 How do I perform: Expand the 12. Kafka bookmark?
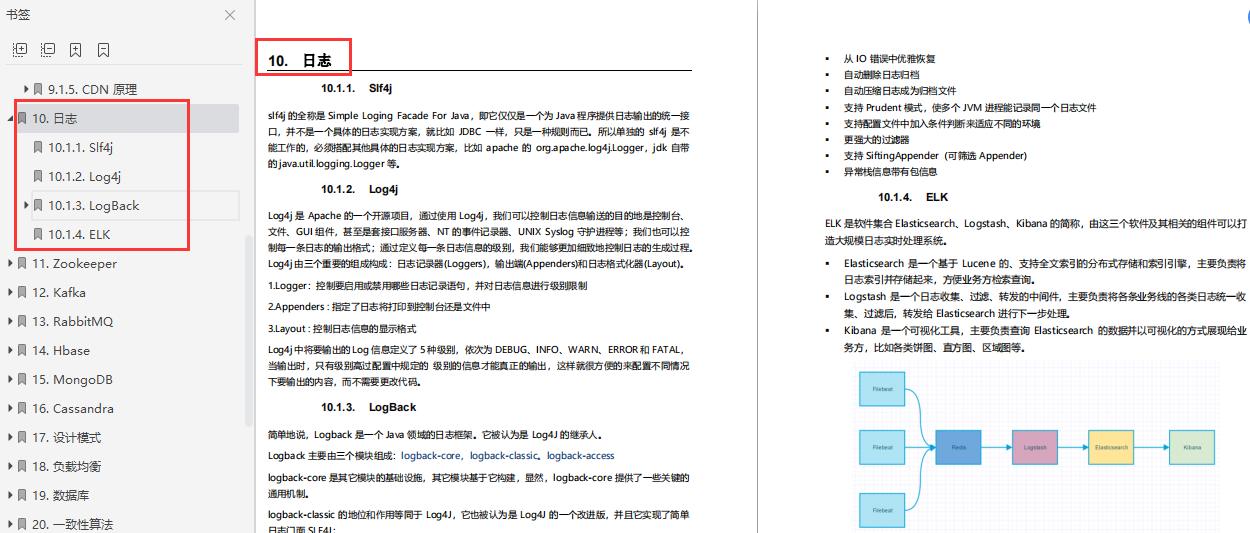click(10, 292)
